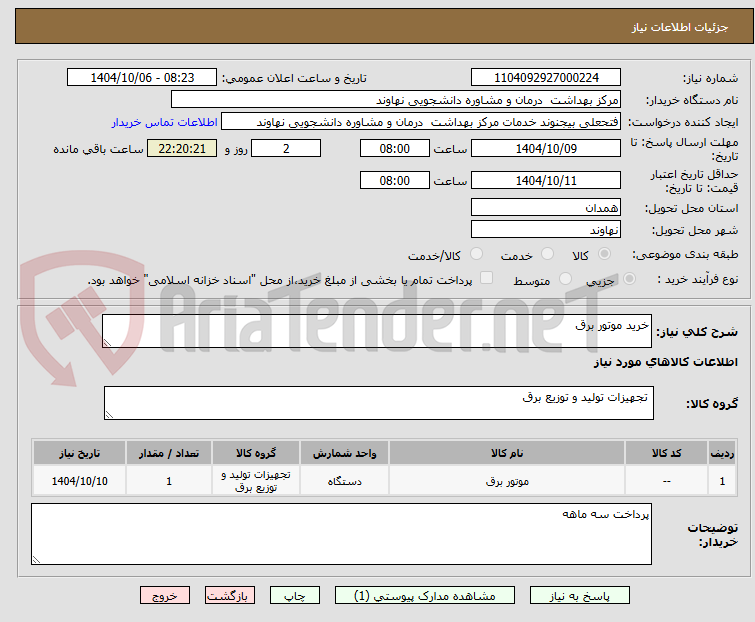The width and height of the screenshot is (755, 622).
Task: Click the نام کالا column header
Action: pyautogui.click(x=507, y=453)
